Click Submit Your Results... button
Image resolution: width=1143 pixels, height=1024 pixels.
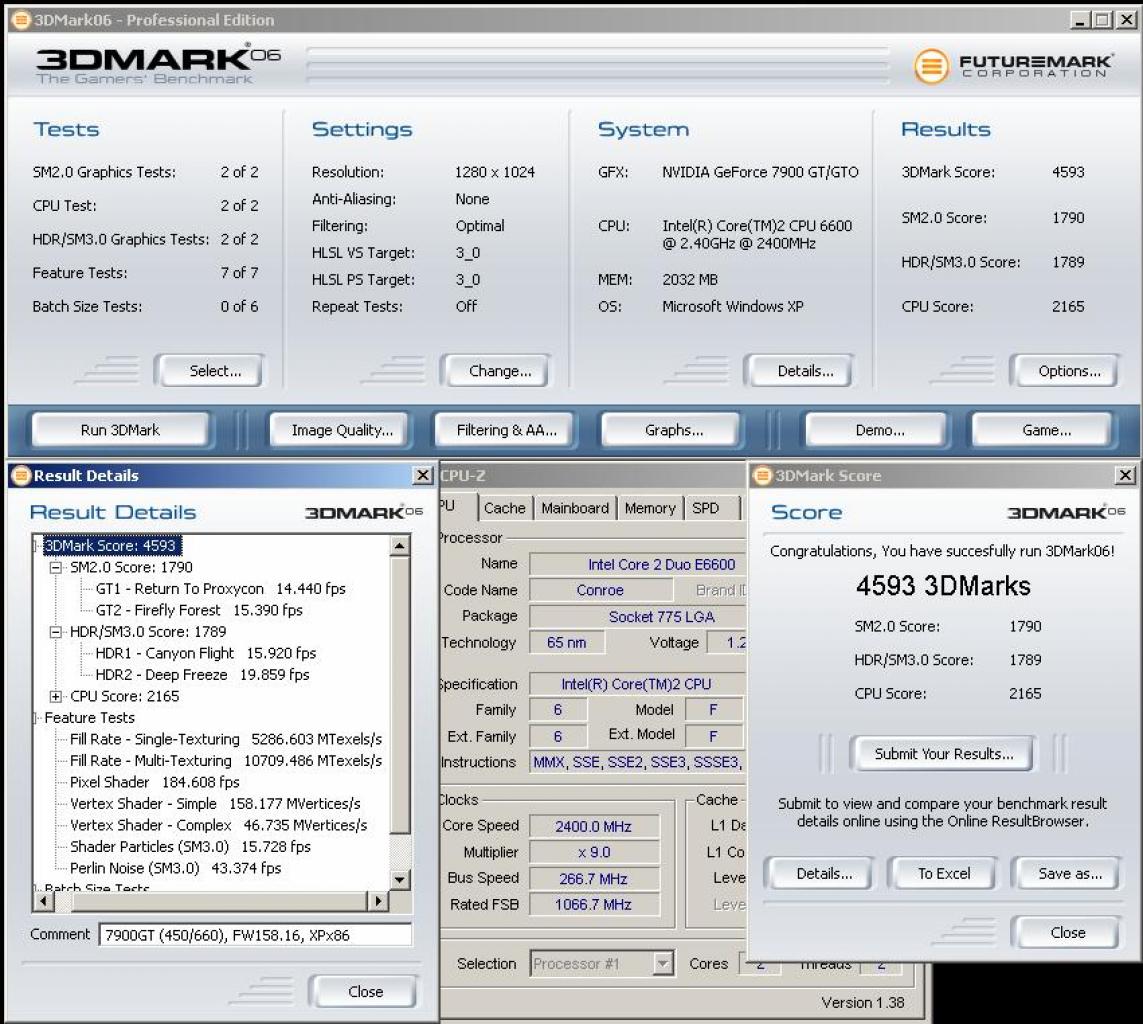944,754
